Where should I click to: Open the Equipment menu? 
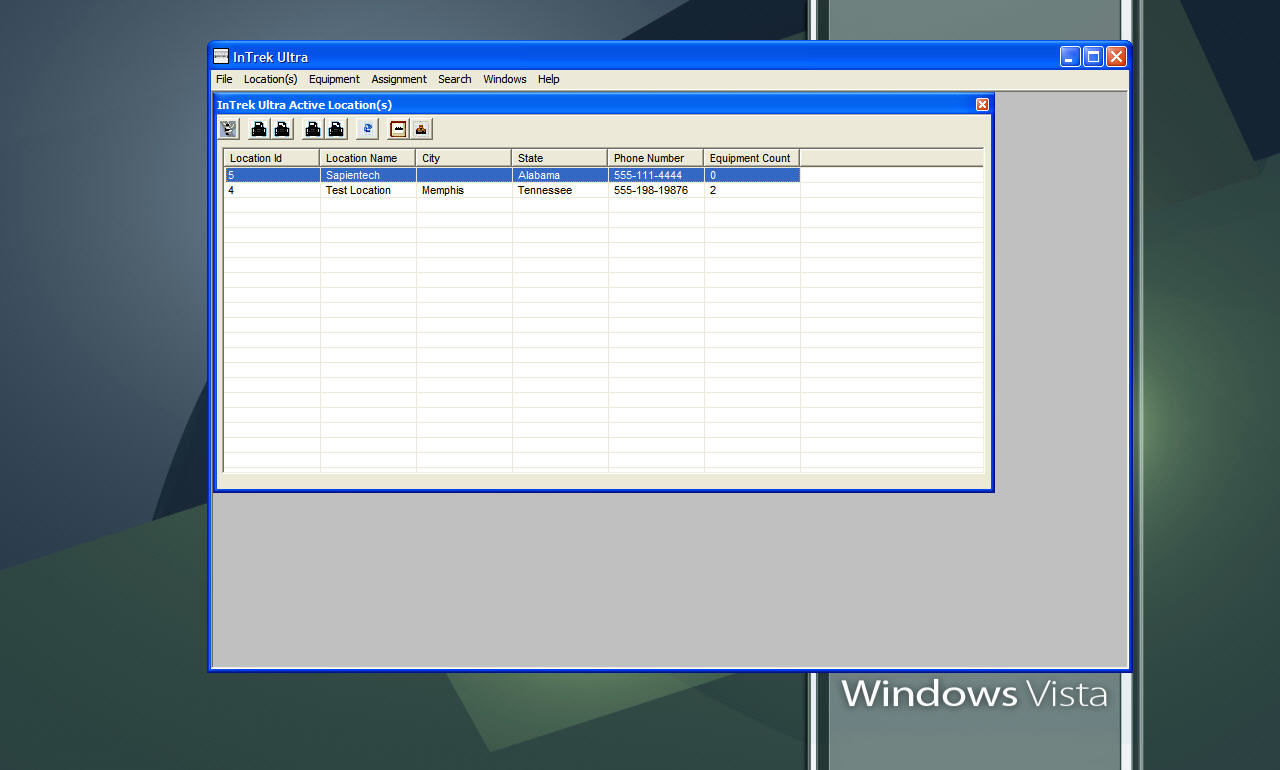334,79
